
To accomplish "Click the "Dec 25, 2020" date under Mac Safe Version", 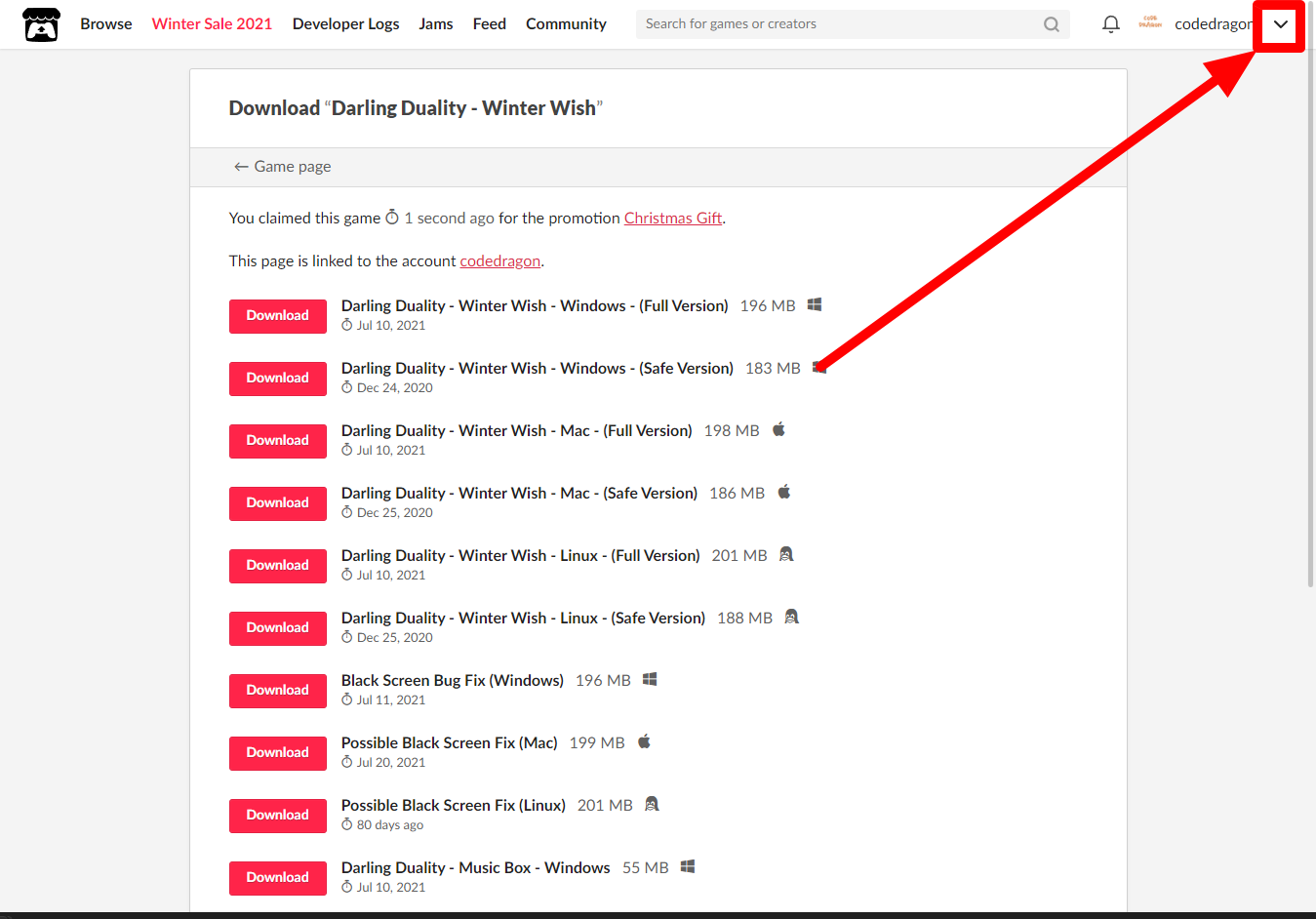I will point(394,512).
